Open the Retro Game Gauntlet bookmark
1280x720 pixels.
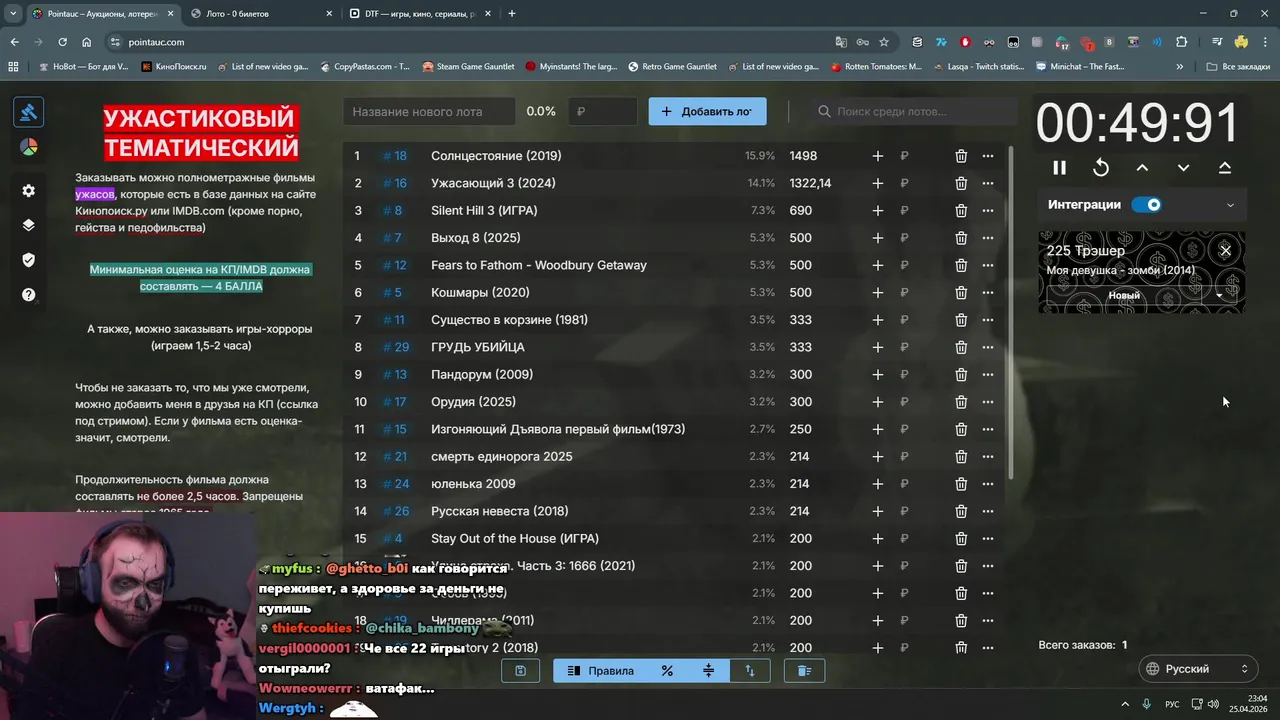click(673, 67)
